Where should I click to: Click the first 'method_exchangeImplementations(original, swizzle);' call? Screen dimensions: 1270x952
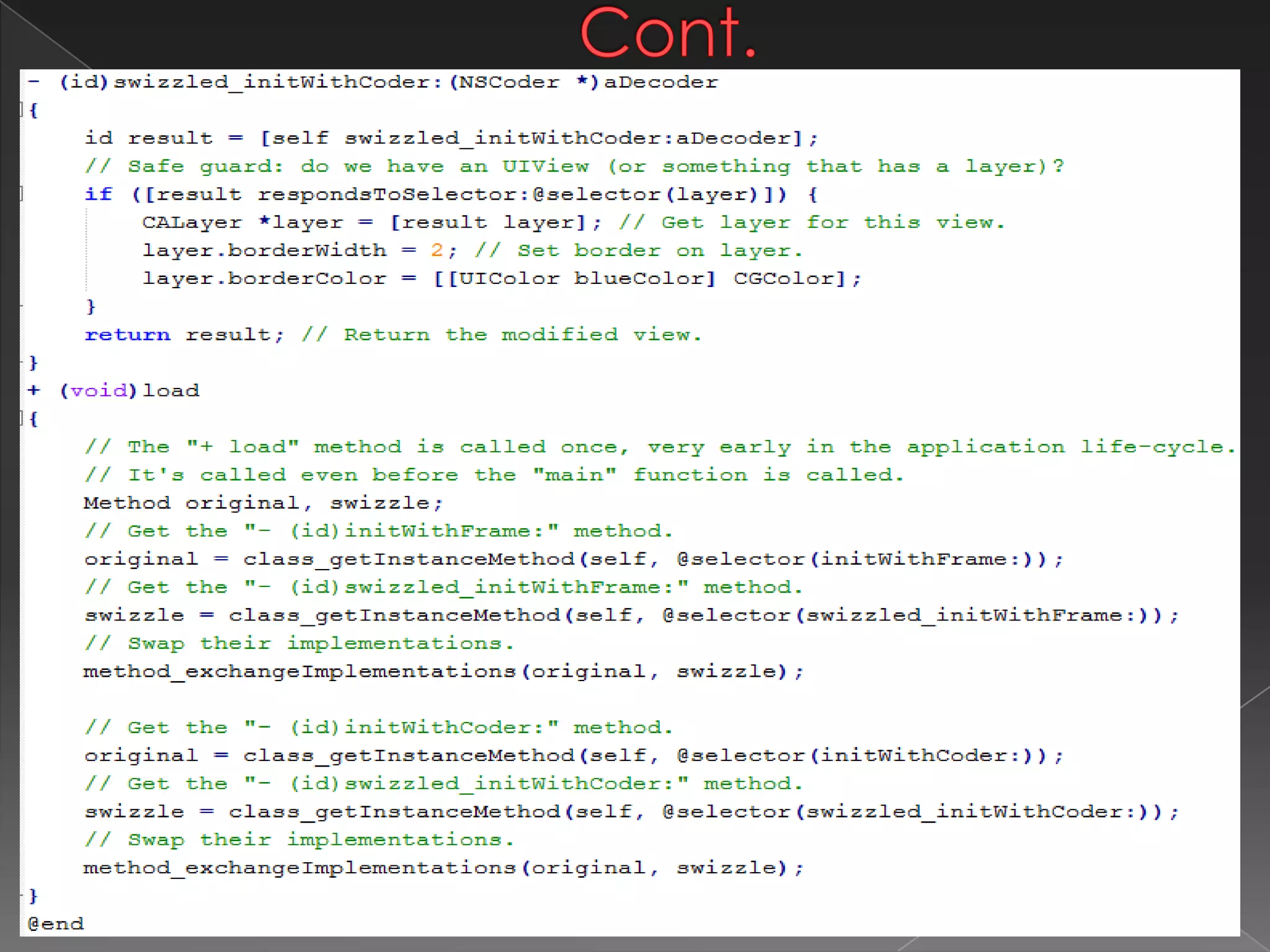[x=443, y=671]
